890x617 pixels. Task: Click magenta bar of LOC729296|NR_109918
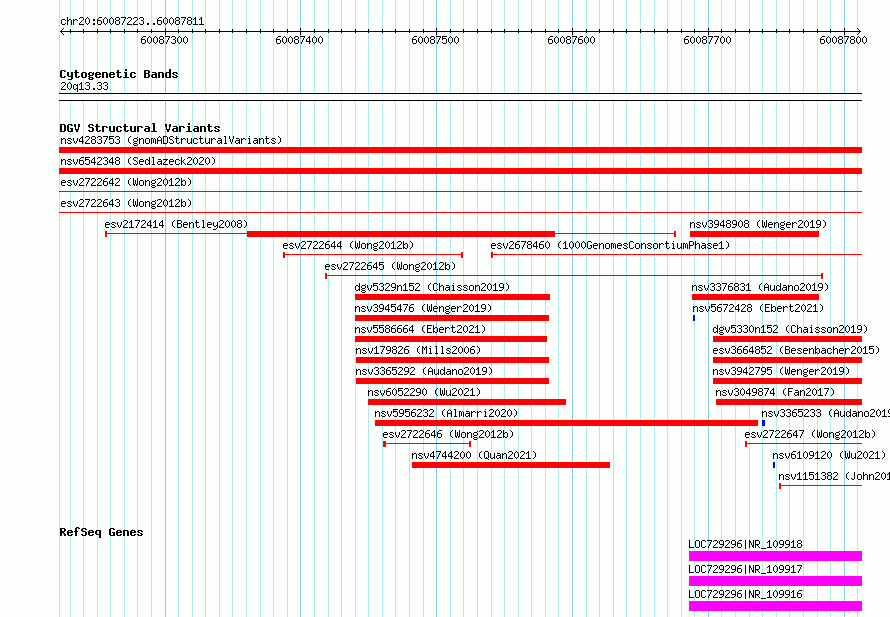click(775, 556)
